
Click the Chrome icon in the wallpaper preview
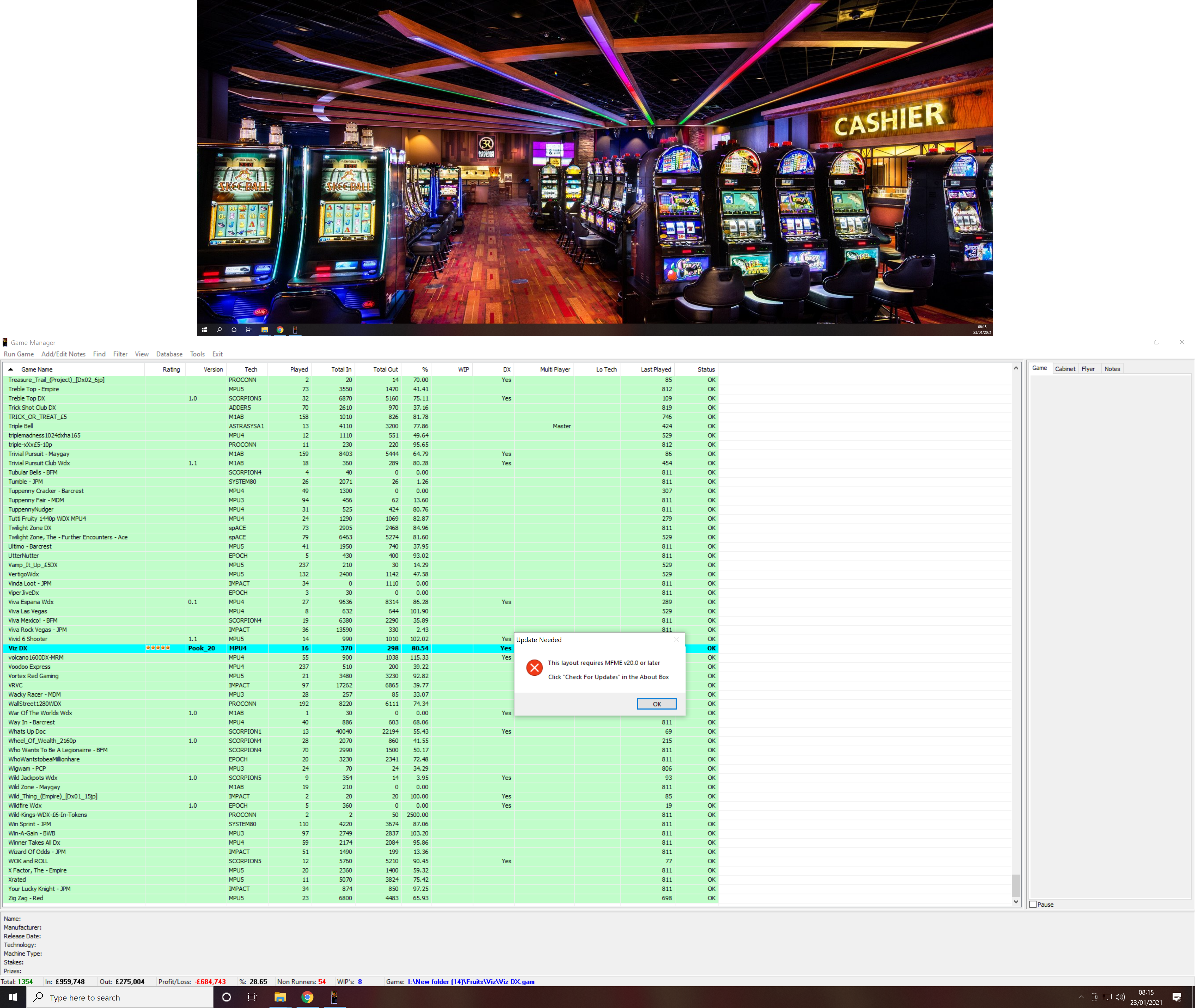click(x=280, y=330)
